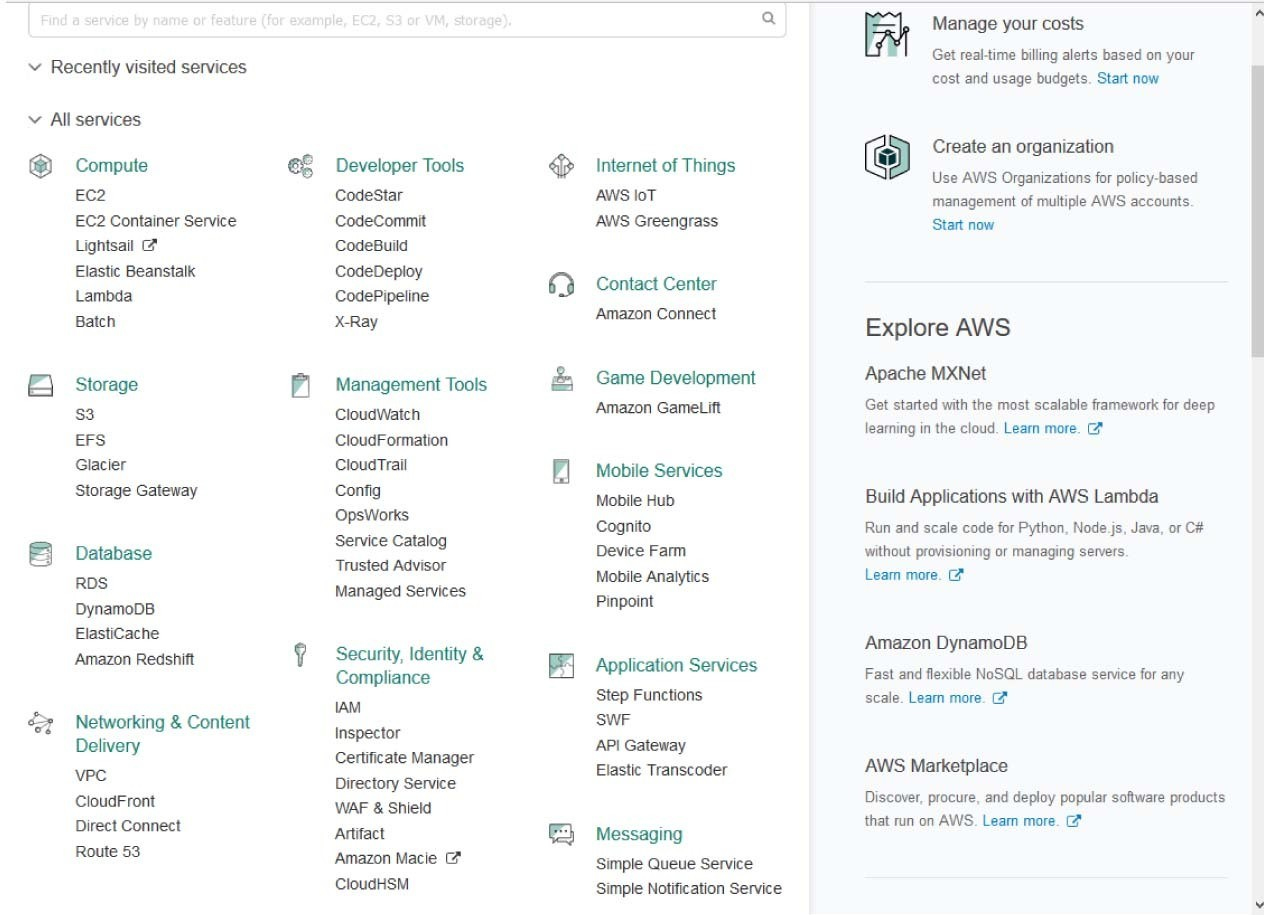The height and width of the screenshot is (915, 1264).
Task: Click the Networking & Content Delivery icon
Action: 40,723
